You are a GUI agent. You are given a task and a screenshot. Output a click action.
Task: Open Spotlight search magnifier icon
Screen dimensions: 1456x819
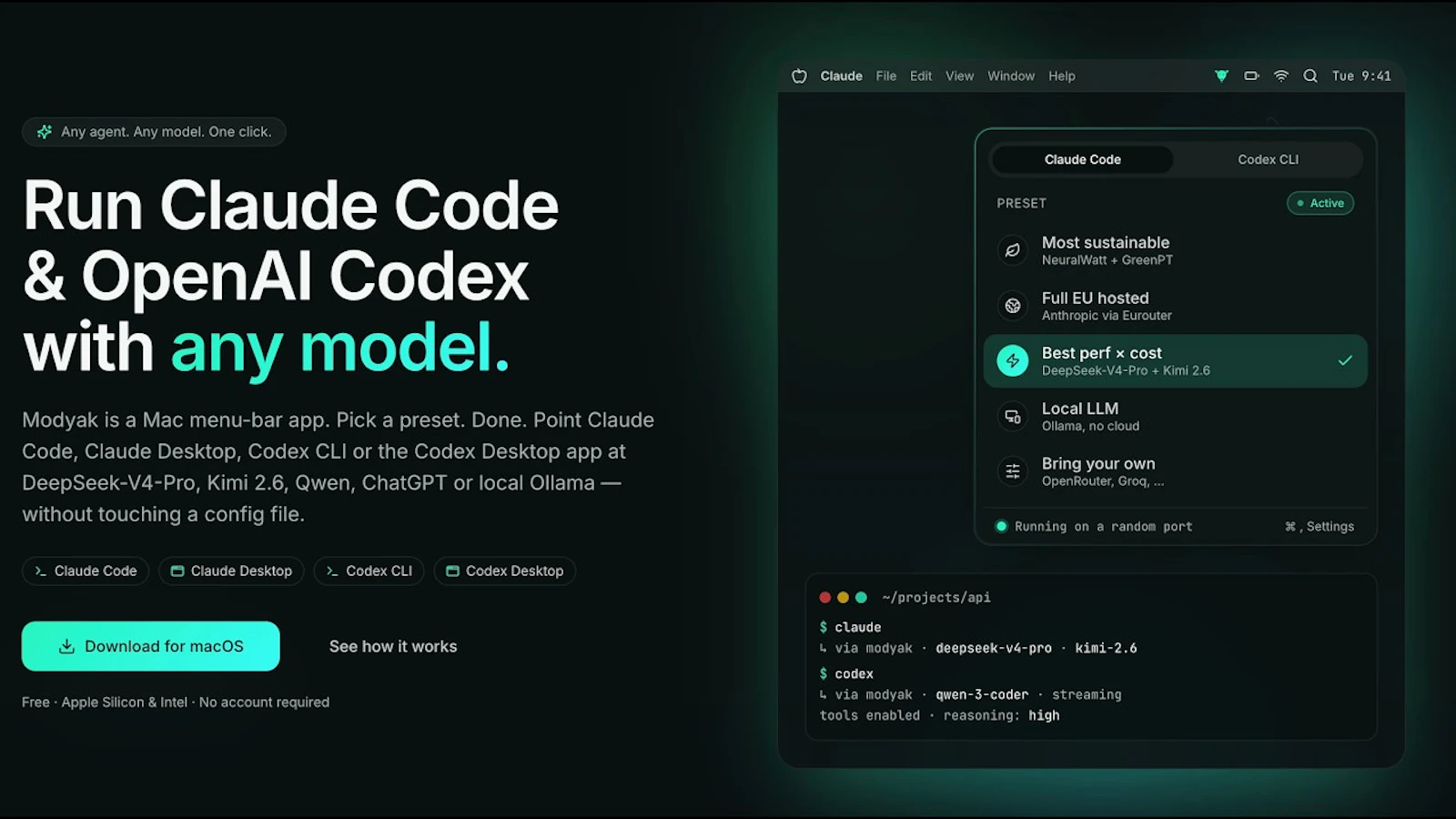click(1310, 76)
